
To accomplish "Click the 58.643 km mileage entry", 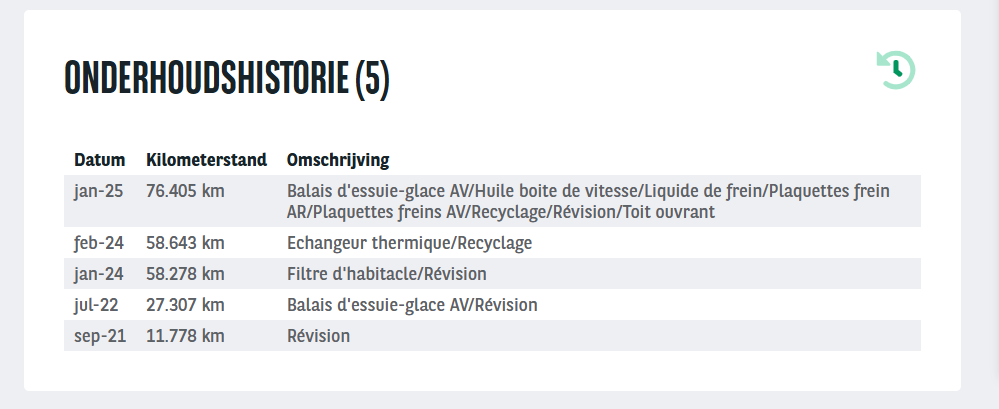I will pos(185,243).
